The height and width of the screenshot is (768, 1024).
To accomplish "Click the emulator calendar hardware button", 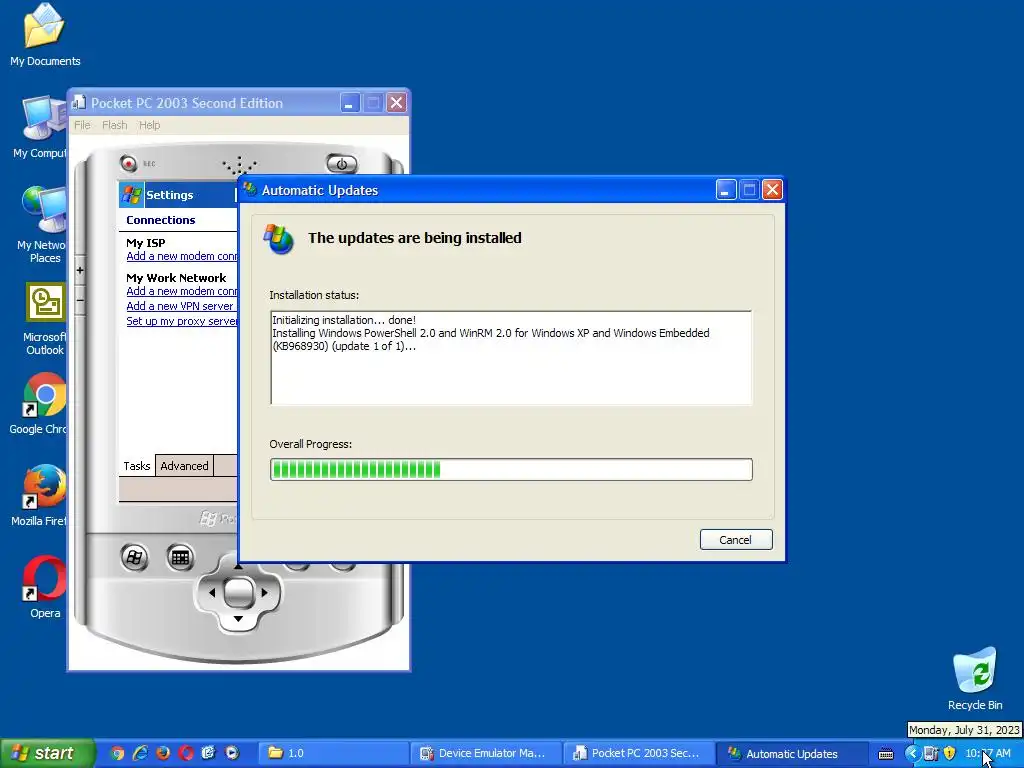I will tap(180, 557).
